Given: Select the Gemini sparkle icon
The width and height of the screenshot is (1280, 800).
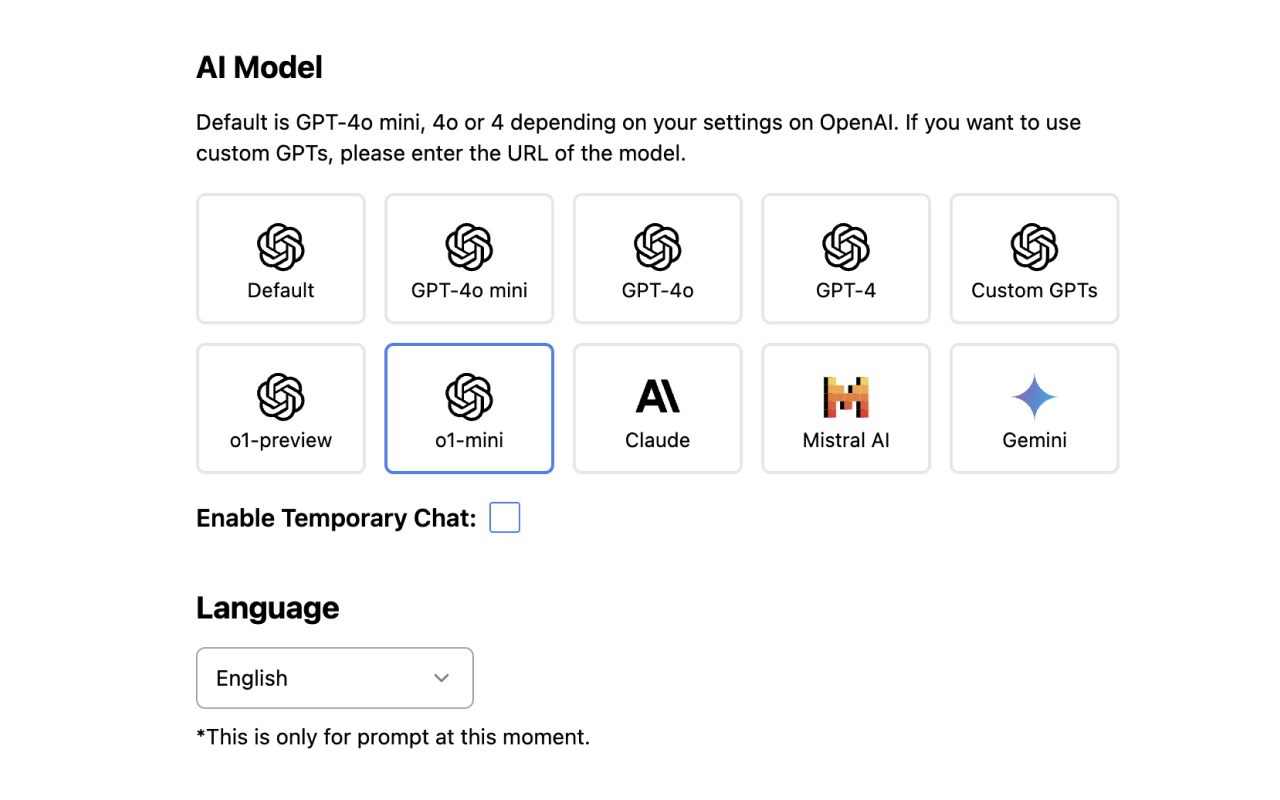Looking at the screenshot, I should 1034,396.
